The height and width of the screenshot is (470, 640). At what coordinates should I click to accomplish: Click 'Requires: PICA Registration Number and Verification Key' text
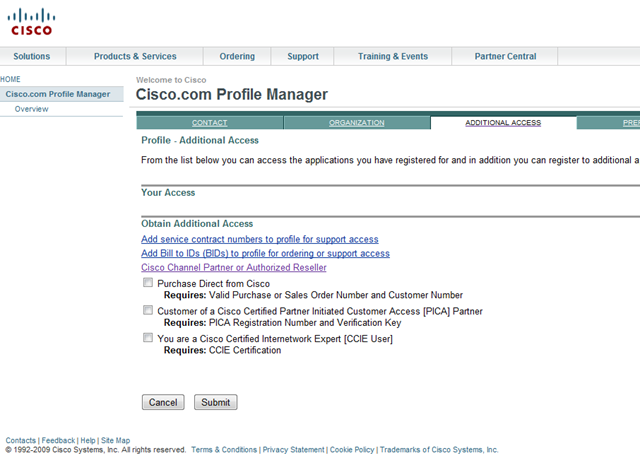[282, 323]
